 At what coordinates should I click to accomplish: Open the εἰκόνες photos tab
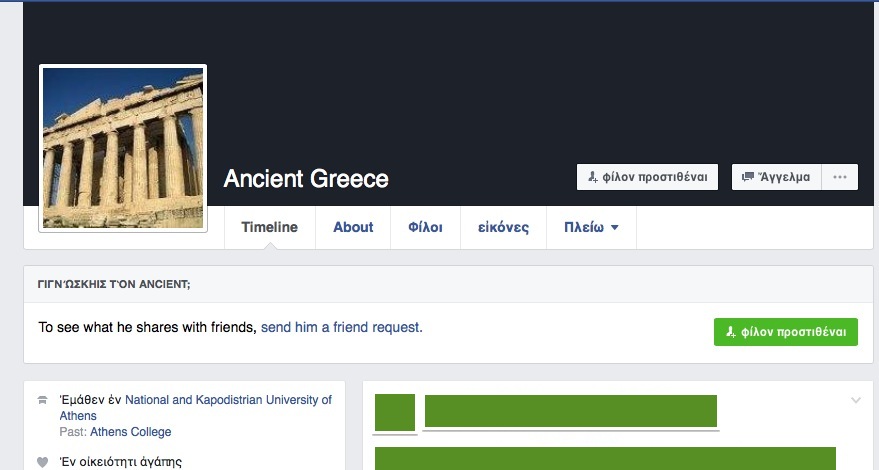503,227
